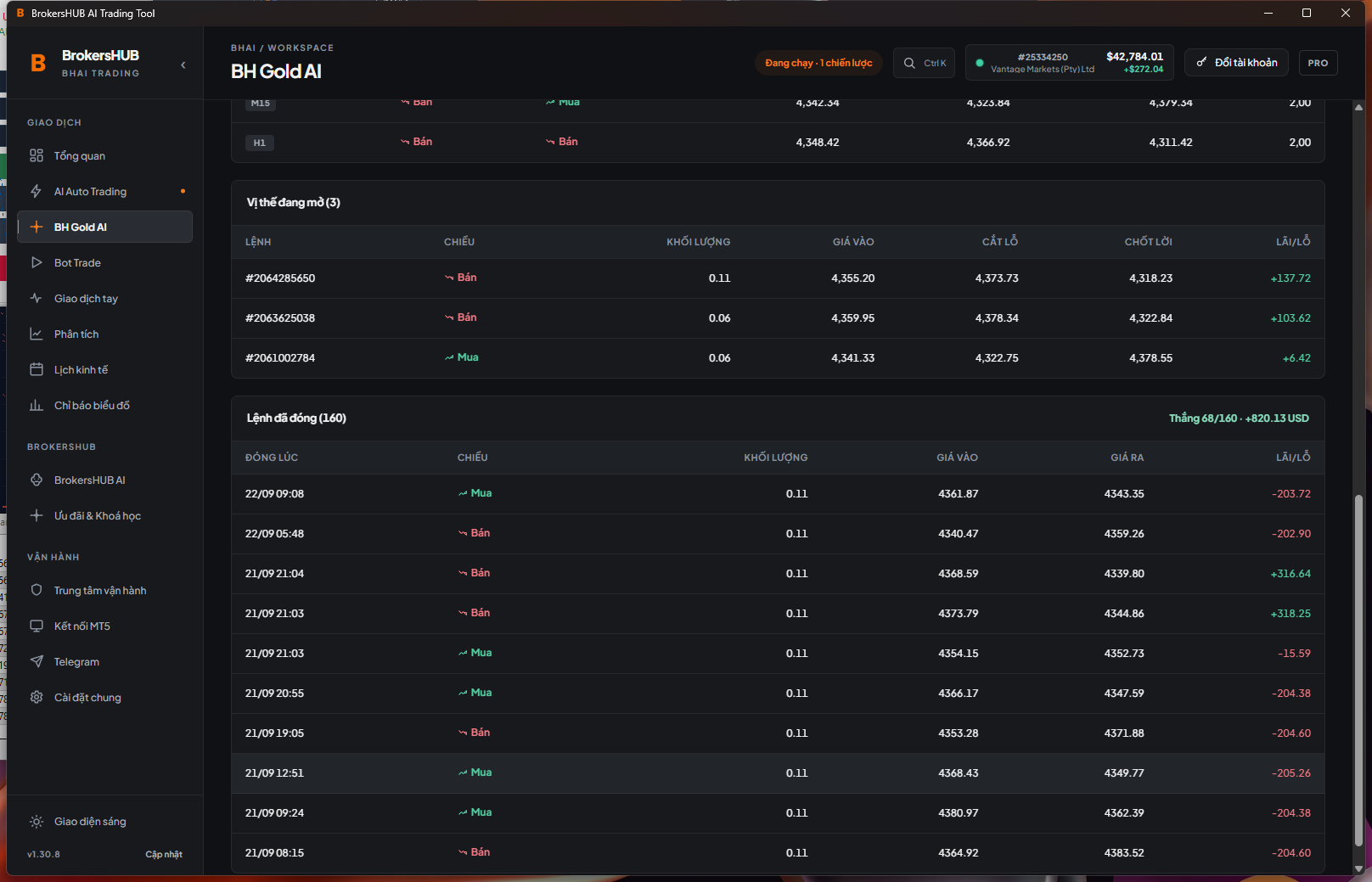The height and width of the screenshot is (882, 1372).
Task: Click the search magnifier icon
Action: 909,63
